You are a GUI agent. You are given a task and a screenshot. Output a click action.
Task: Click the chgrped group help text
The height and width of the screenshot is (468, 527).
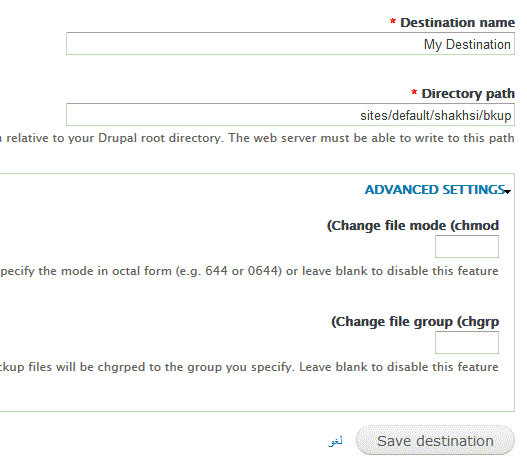(x=249, y=367)
